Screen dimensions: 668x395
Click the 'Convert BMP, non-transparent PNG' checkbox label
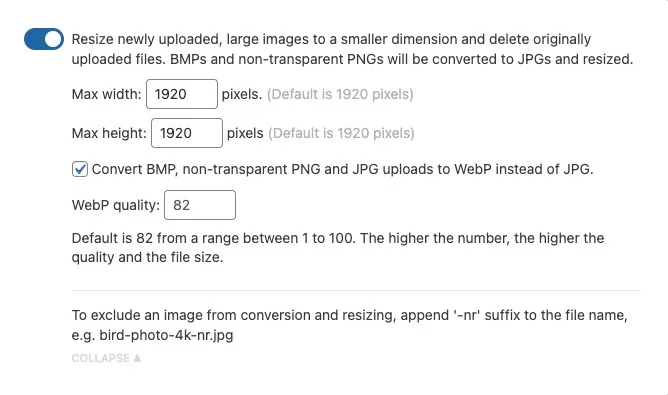343,169
